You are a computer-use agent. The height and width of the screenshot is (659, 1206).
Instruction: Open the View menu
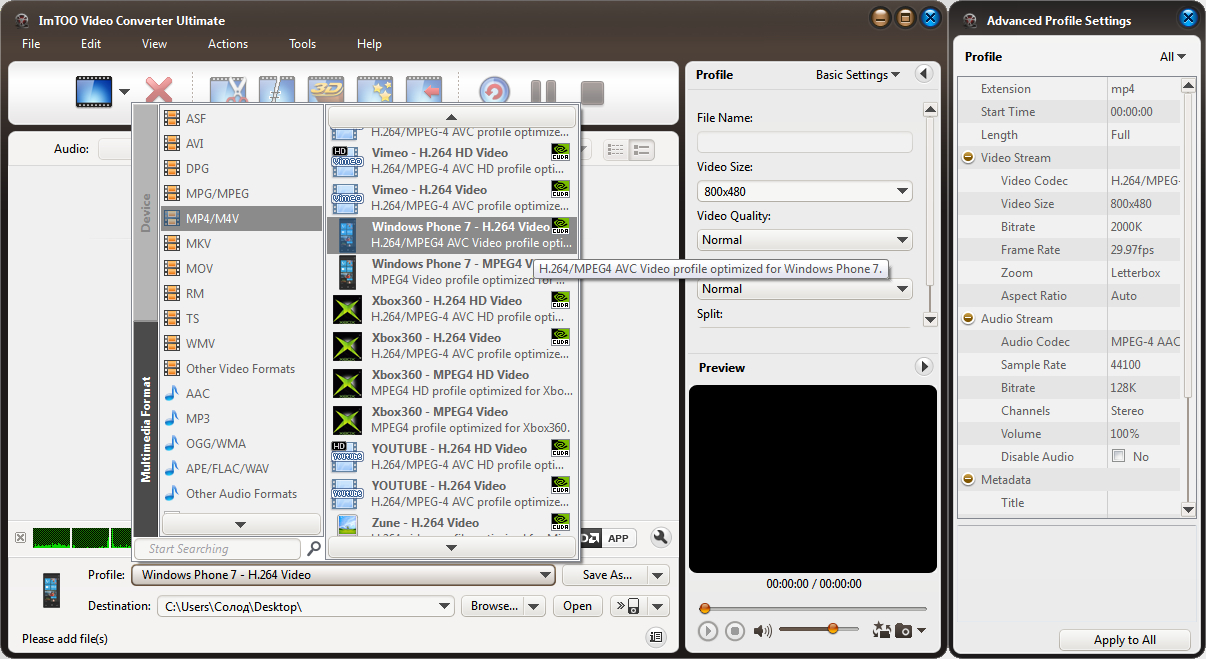154,44
